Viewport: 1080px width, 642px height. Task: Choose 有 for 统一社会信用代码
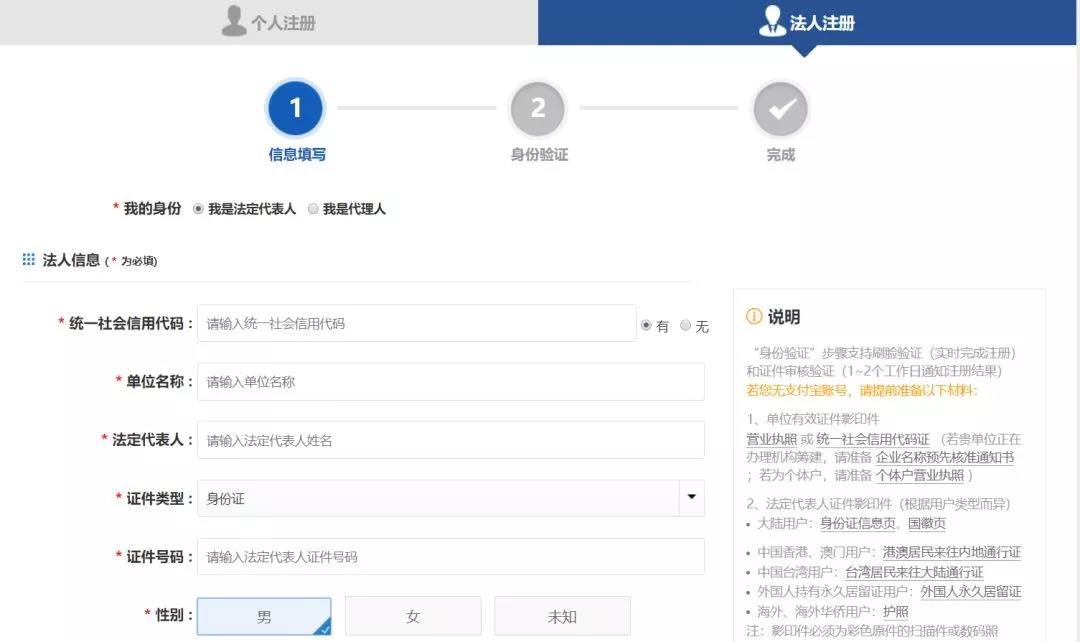646,325
